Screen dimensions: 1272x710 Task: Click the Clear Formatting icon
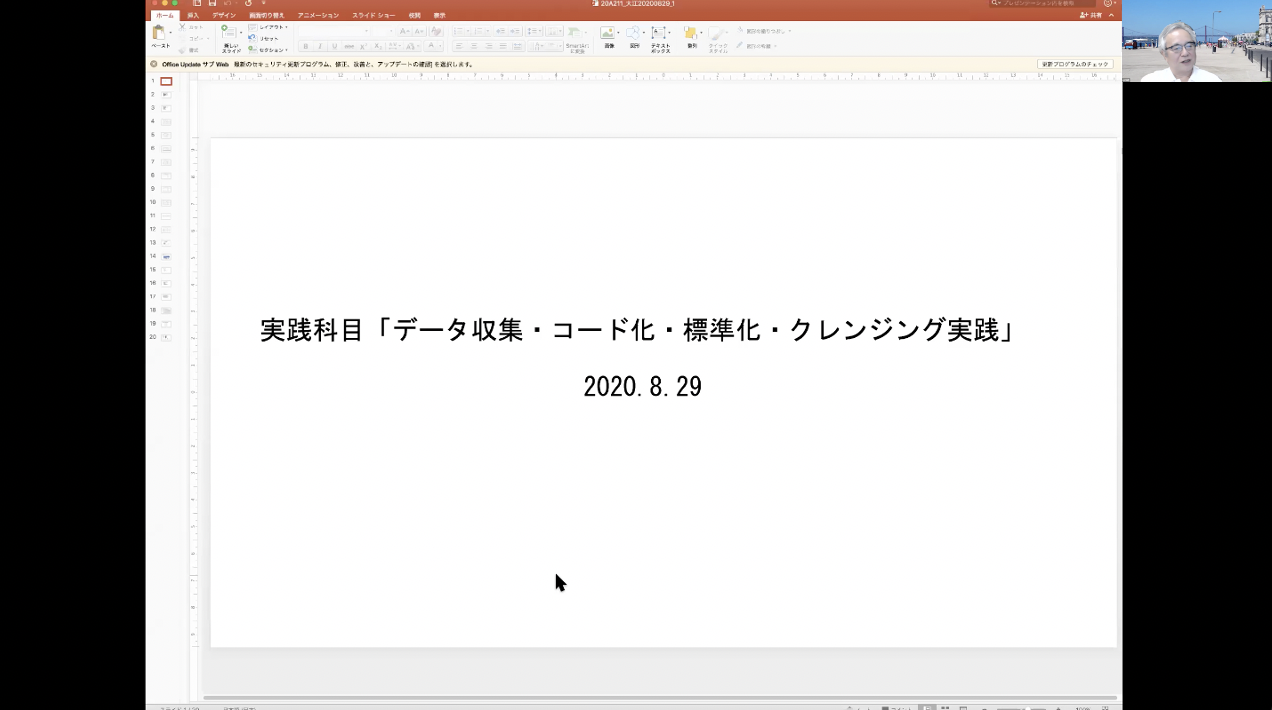coord(436,31)
